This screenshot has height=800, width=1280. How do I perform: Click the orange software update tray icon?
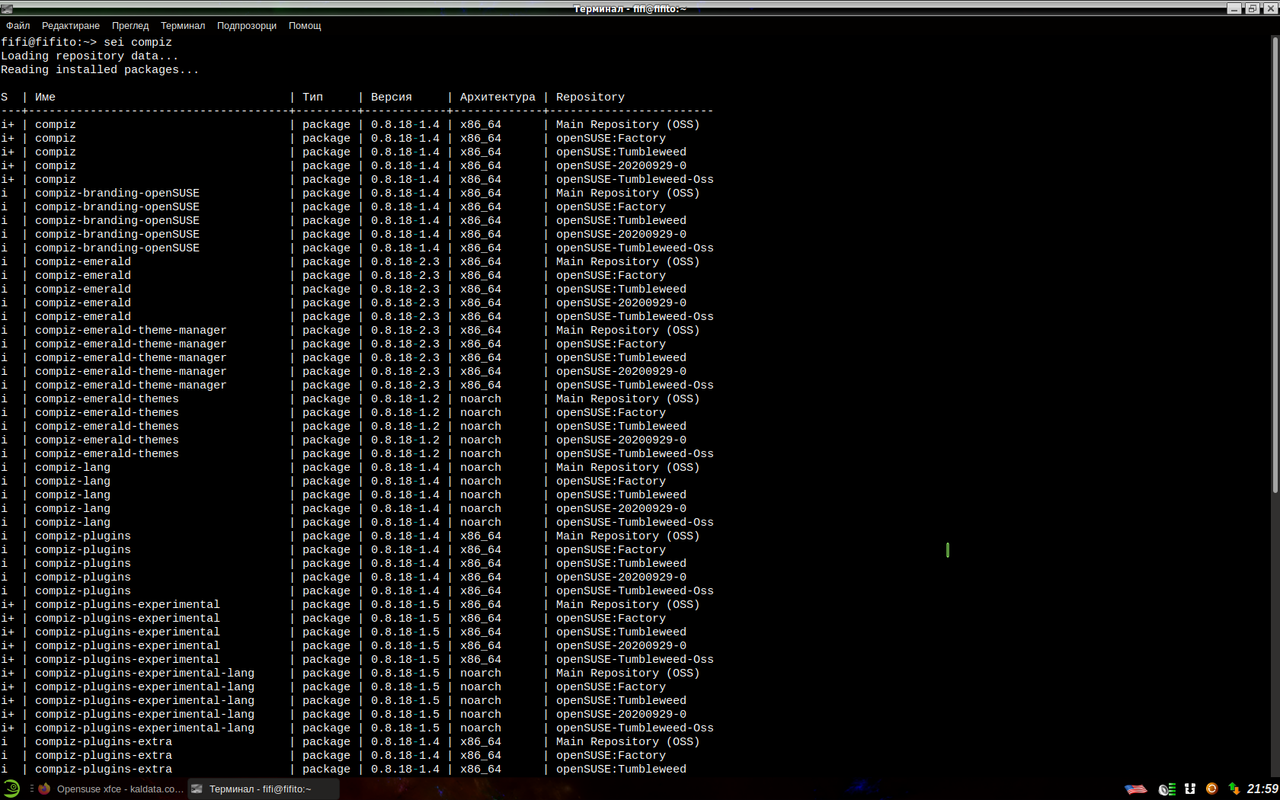click(x=1211, y=788)
